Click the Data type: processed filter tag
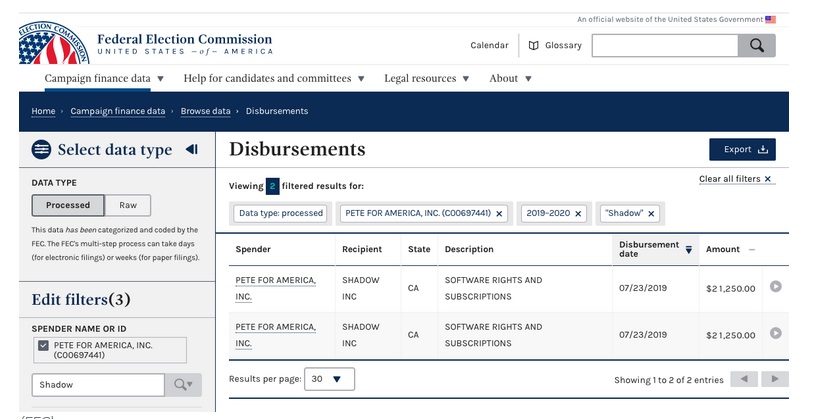The width and height of the screenshot is (824, 419). click(x=281, y=213)
